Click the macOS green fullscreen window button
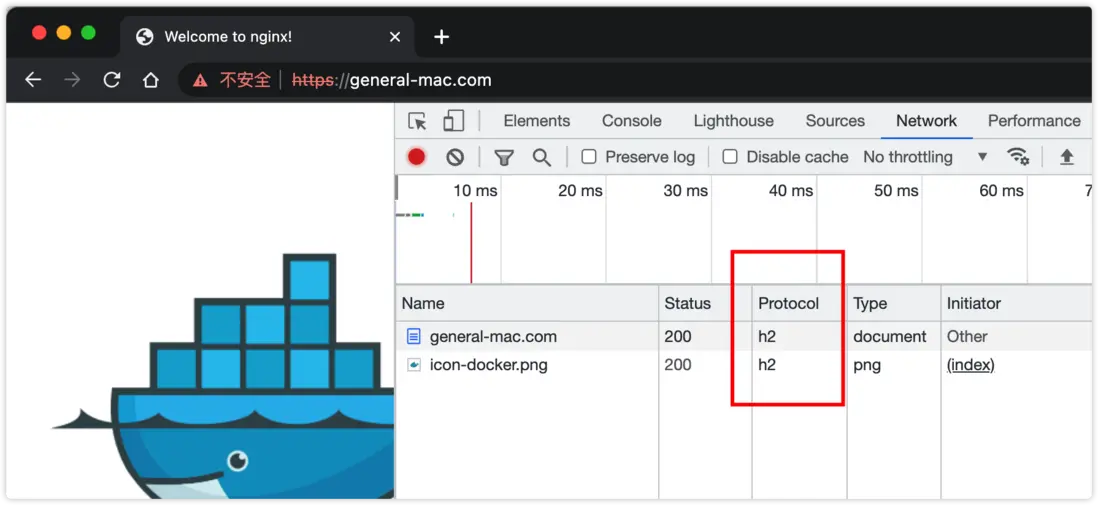Screen dimensions: 1098x505 (88, 33)
